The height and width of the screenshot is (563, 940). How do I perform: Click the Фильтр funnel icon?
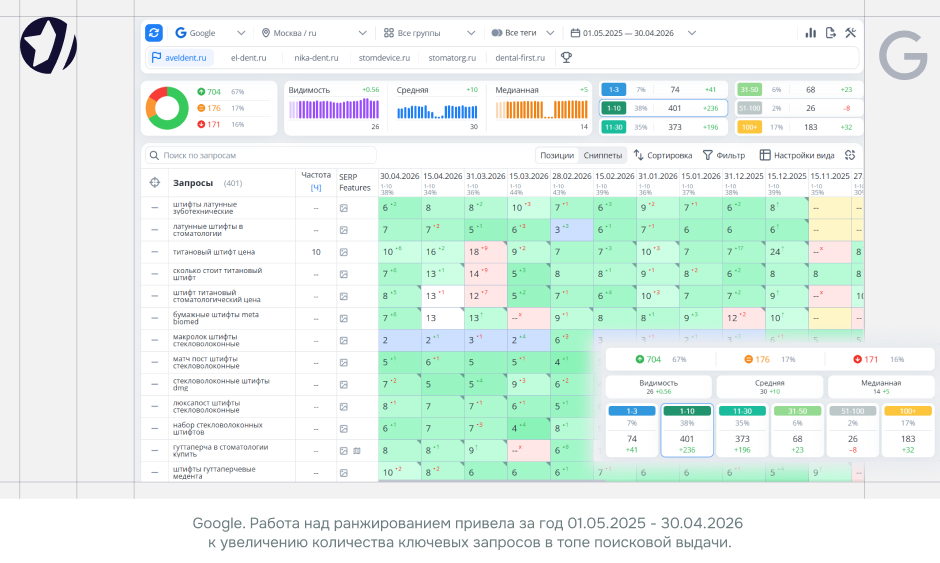pyautogui.click(x=707, y=155)
